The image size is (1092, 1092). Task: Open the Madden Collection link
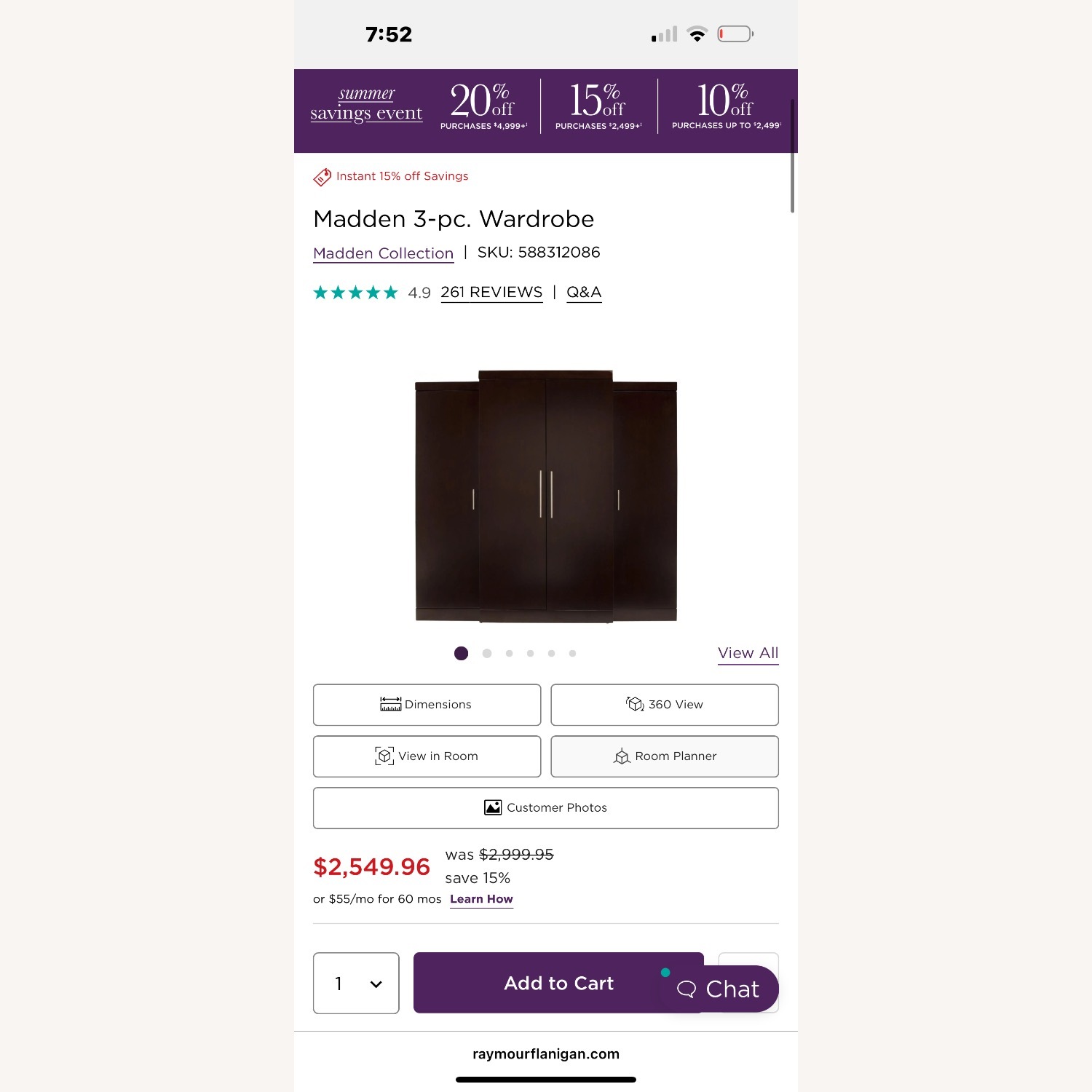pyautogui.click(x=383, y=253)
